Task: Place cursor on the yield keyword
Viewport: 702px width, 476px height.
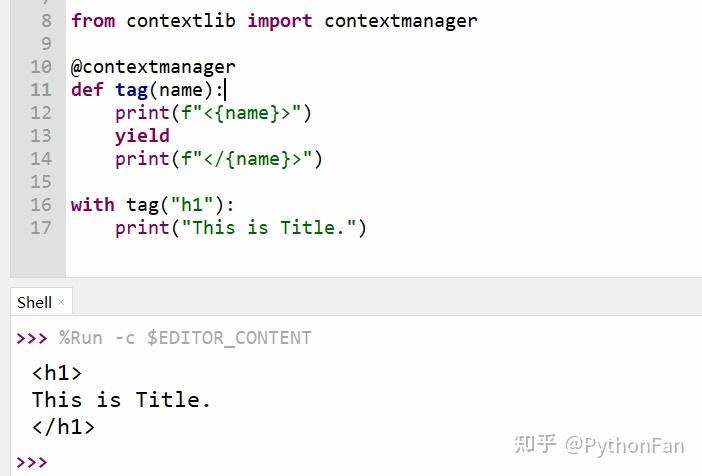Action: click(x=142, y=136)
